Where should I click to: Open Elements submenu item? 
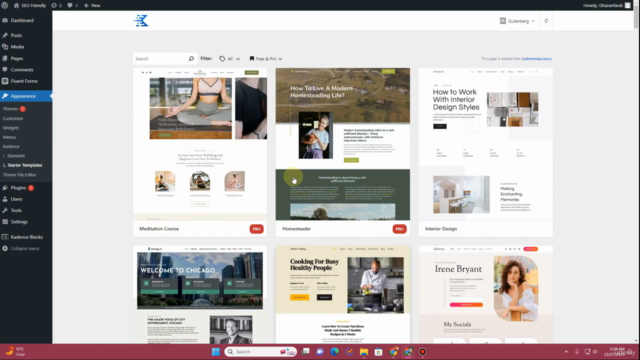coord(16,156)
